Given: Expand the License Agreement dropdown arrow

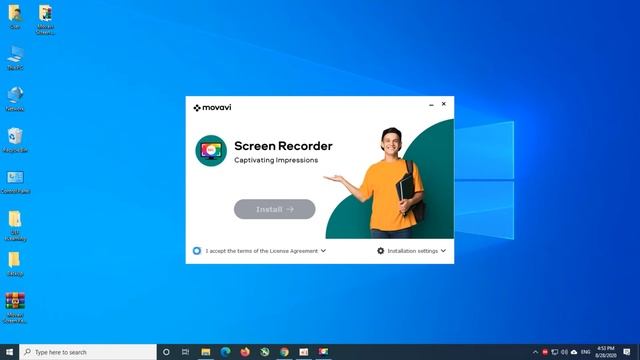Looking at the screenshot, I should [x=323, y=251].
